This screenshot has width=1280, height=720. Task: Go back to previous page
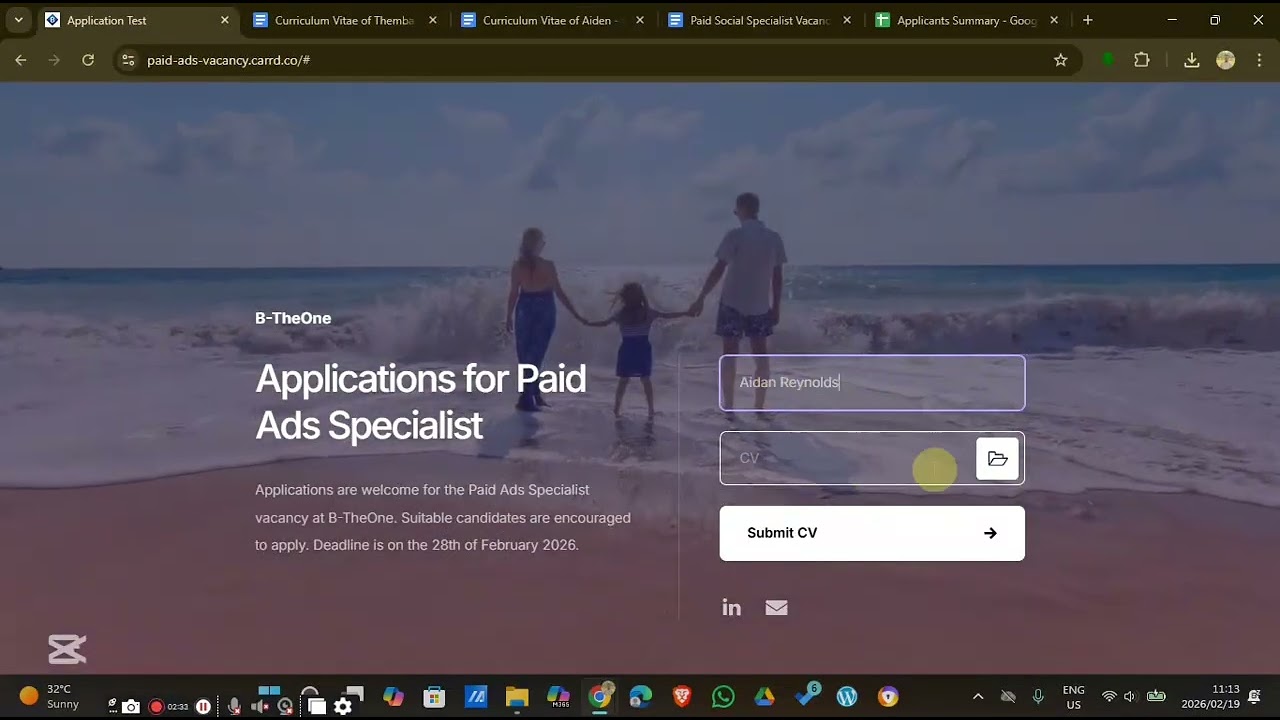click(21, 60)
